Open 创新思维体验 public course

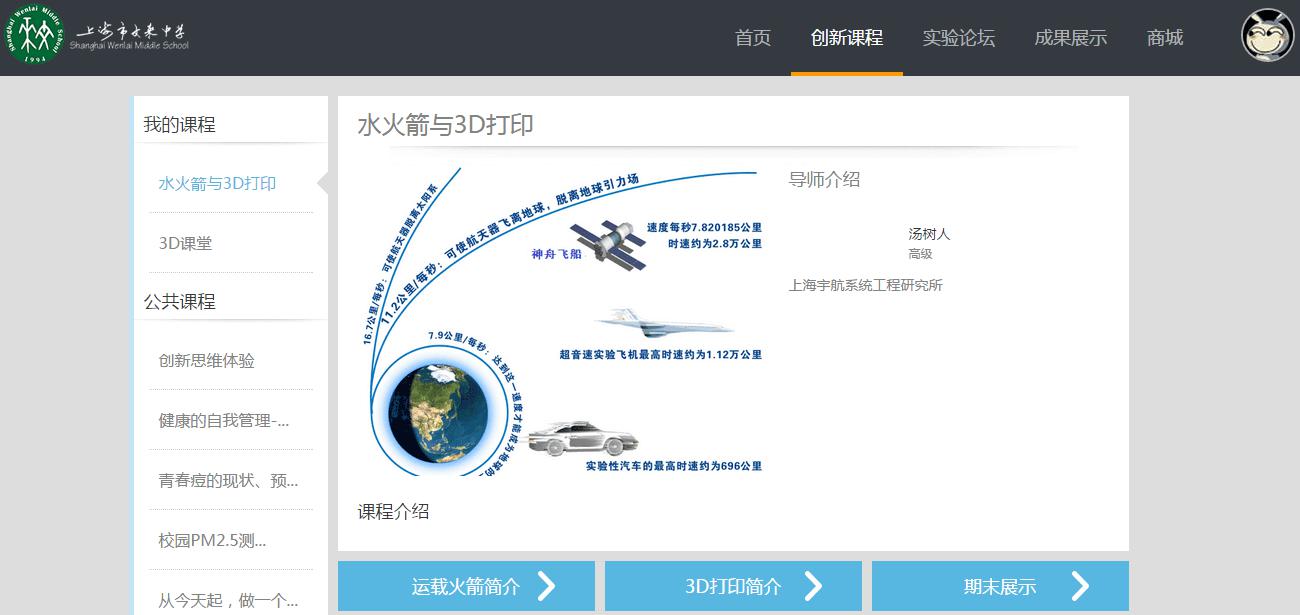point(206,361)
